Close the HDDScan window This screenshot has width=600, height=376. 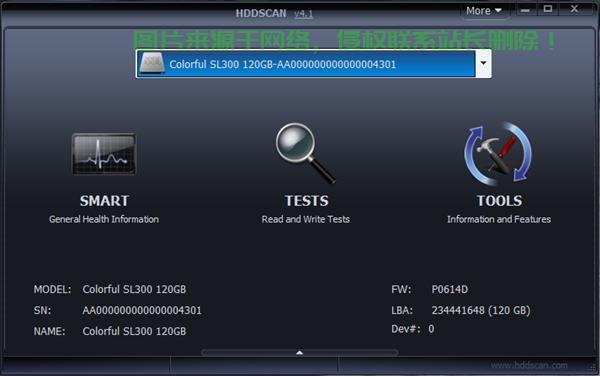point(574,9)
